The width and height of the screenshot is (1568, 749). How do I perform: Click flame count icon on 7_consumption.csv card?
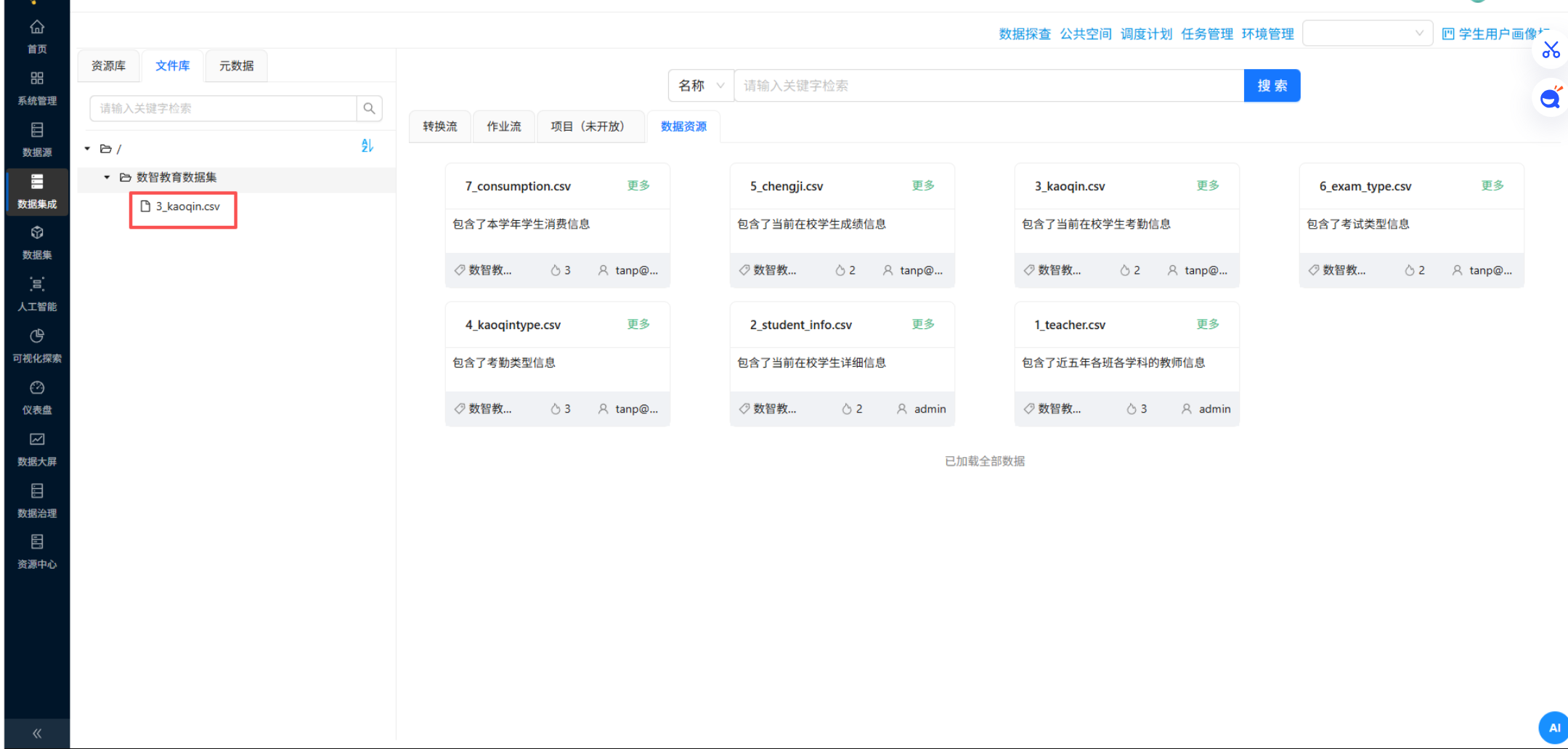pyautogui.click(x=556, y=270)
